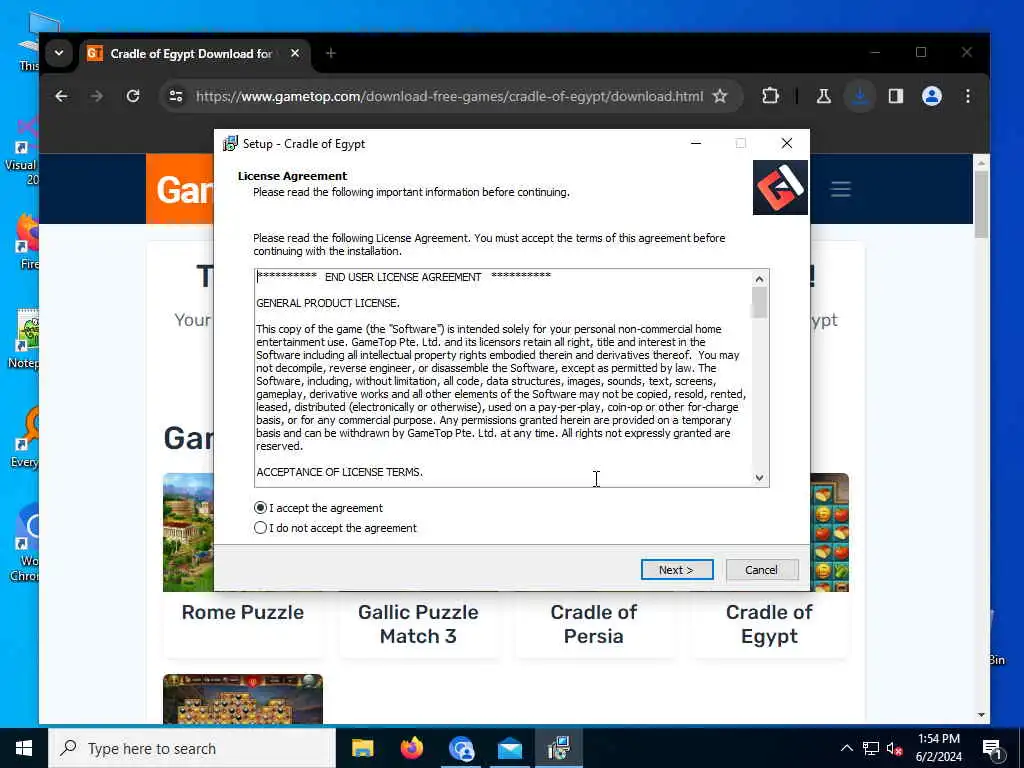Select I accept the agreement radio button
The height and width of the screenshot is (768, 1024).
260,508
